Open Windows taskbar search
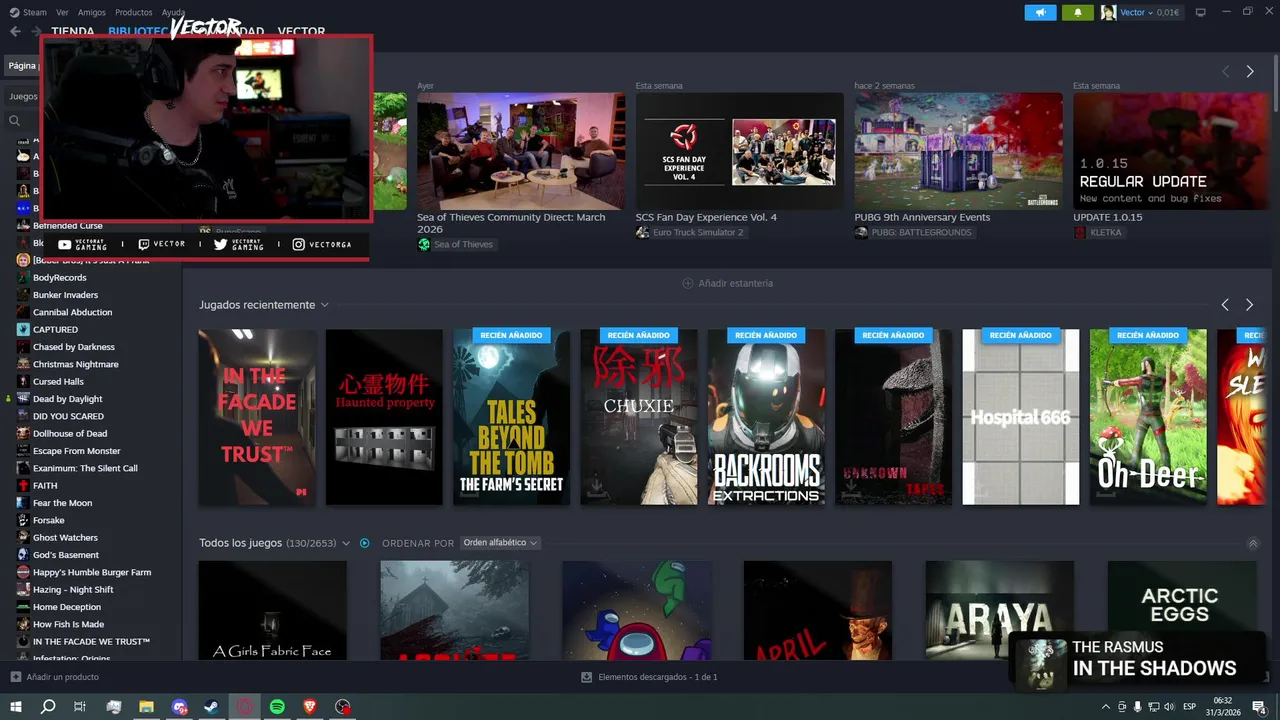Screen dimensions: 1280x720 click(x=47, y=707)
